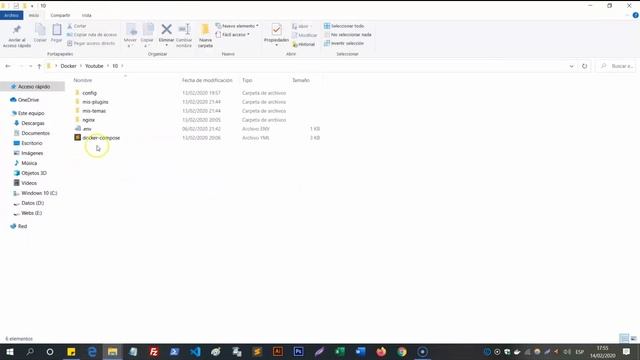Sort by the Nombre column header

click(x=83, y=80)
